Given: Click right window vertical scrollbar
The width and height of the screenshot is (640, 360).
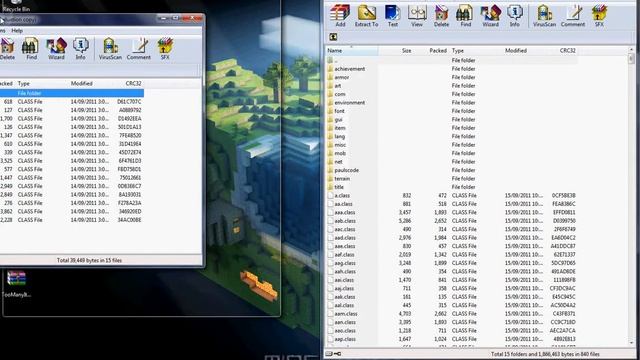Looking at the screenshot, I should 631,197.
